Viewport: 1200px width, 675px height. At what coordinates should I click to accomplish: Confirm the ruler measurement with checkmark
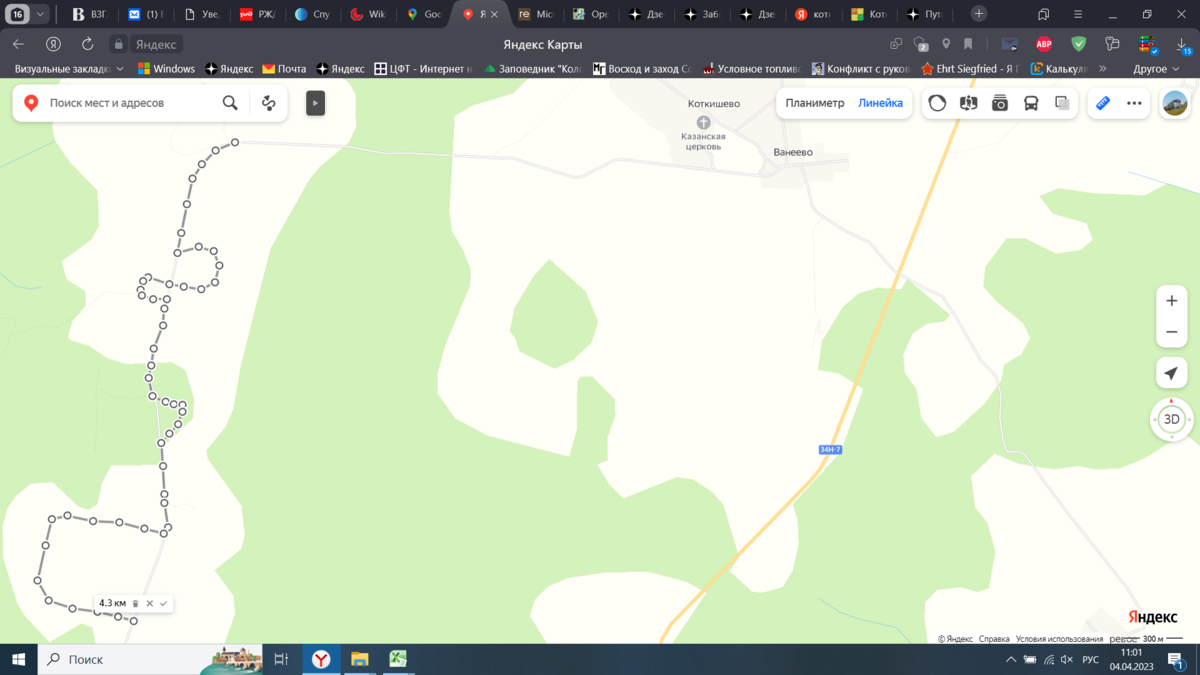(x=164, y=603)
